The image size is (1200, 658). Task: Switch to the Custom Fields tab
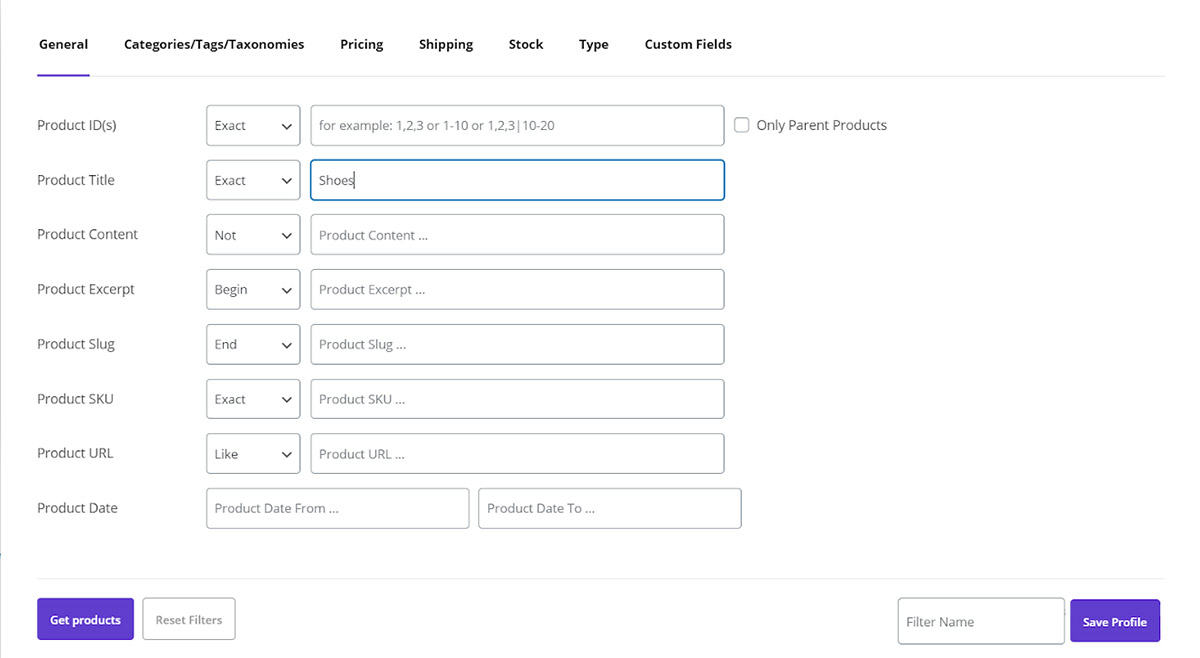688,44
